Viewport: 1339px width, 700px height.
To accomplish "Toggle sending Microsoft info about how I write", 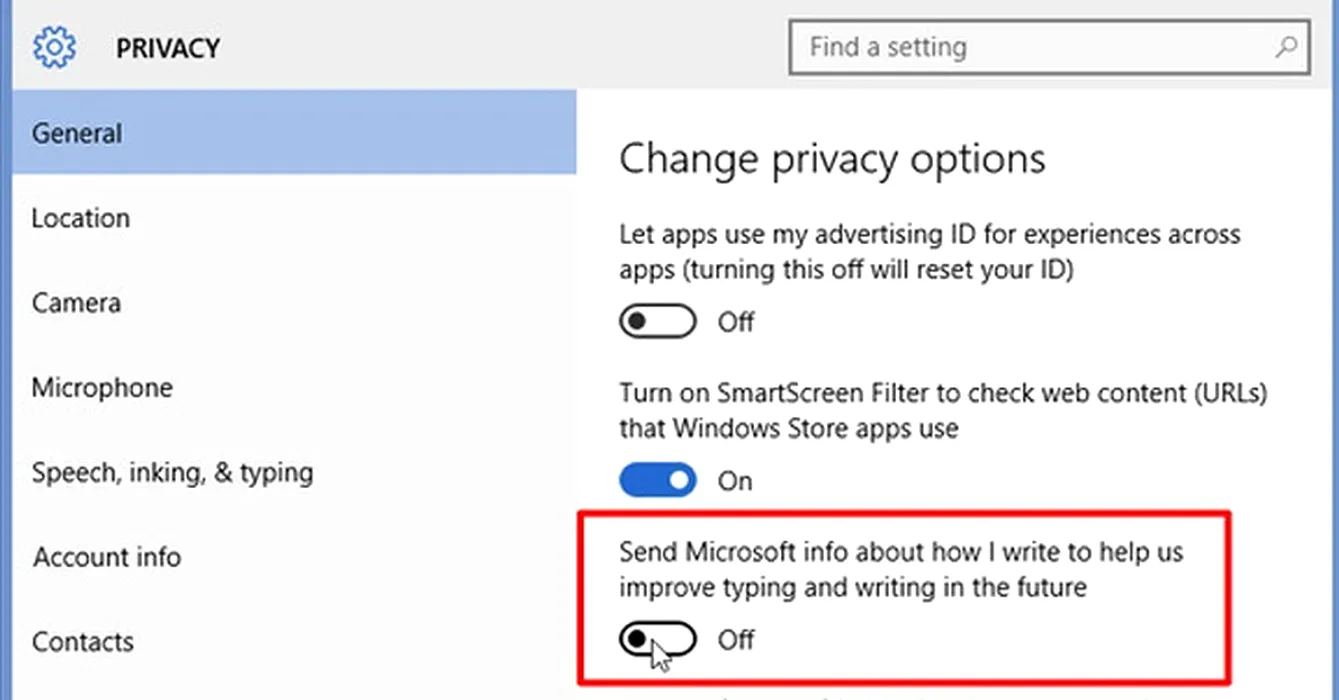I will click(657, 638).
